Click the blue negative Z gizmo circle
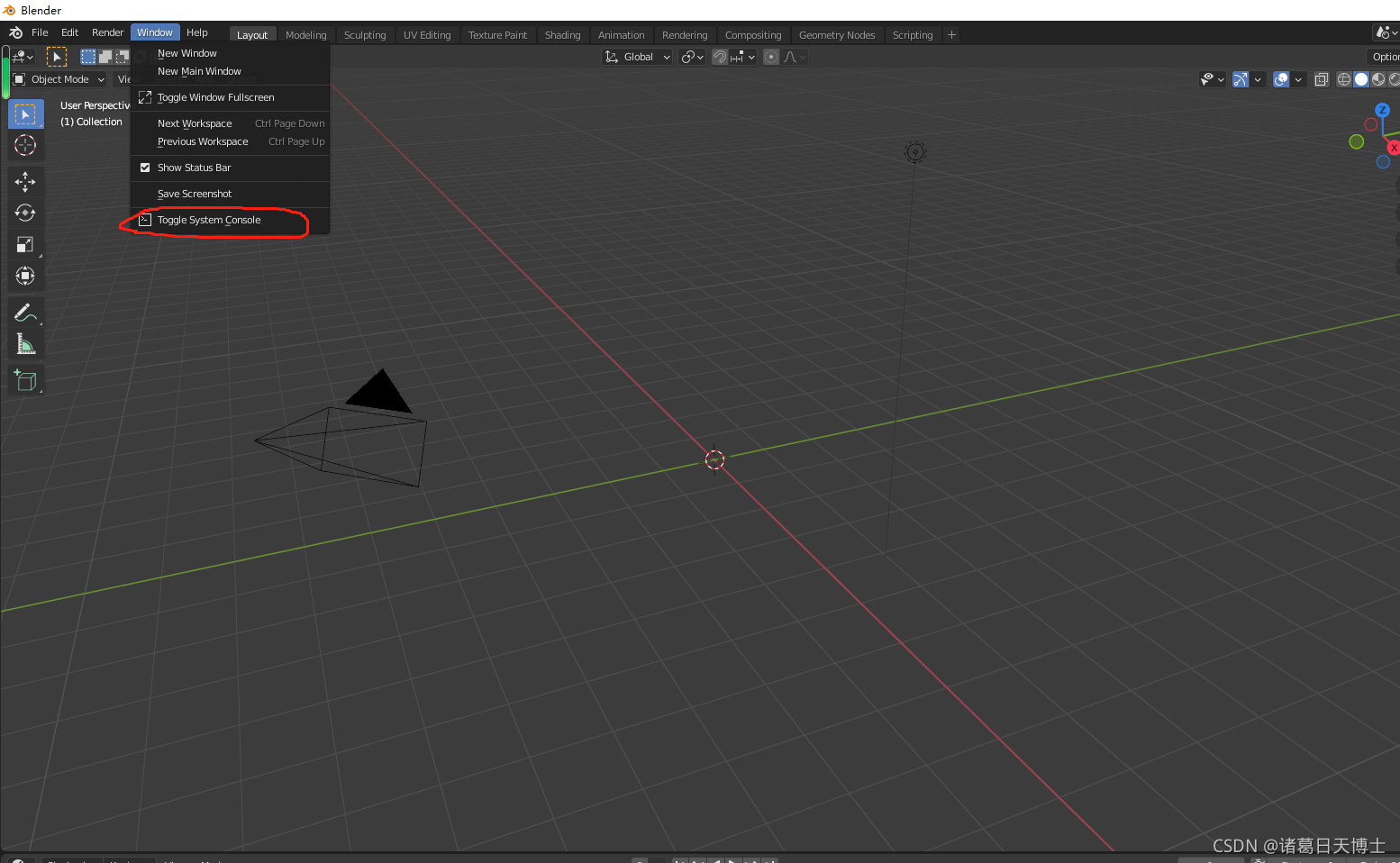Image resolution: width=1400 pixels, height=863 pixels. (x=1383, y=162)
